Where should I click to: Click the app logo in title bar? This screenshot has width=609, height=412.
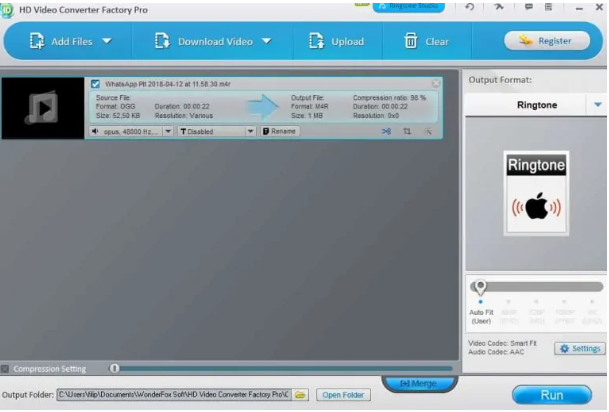[7, 10]
